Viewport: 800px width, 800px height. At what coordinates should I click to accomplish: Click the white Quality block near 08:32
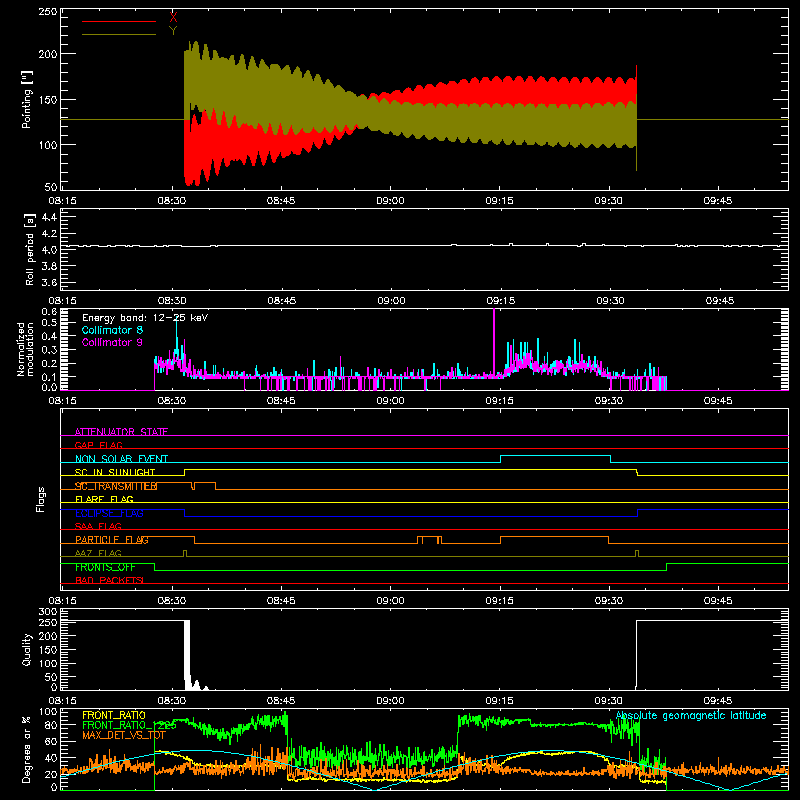(187, 653)
